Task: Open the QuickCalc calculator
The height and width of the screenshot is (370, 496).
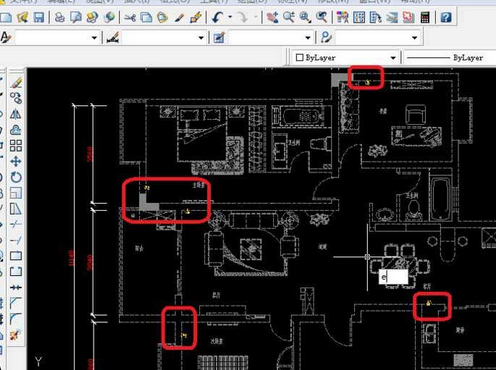Action: click(x=425, y=17)
